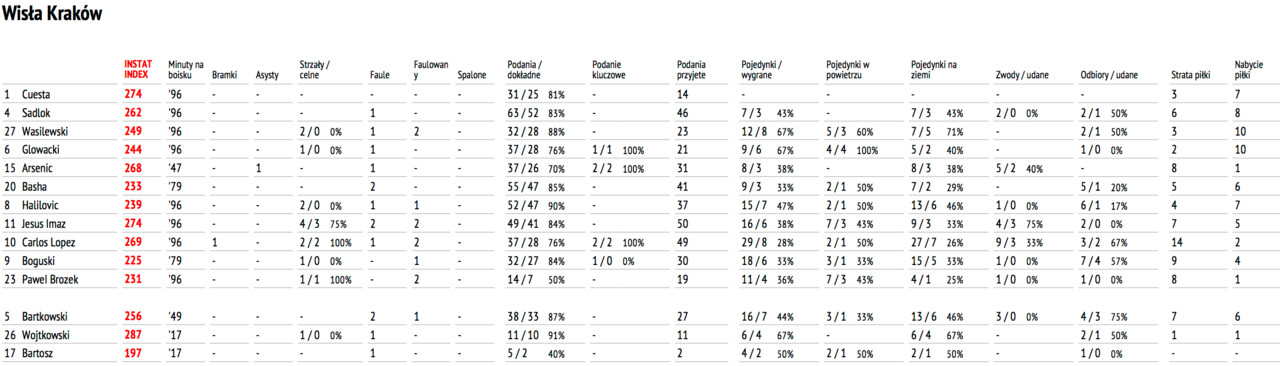Select the Podanie kluczowe column header
Viewport: 1280px width, 366px height.
tap(609, 69)
